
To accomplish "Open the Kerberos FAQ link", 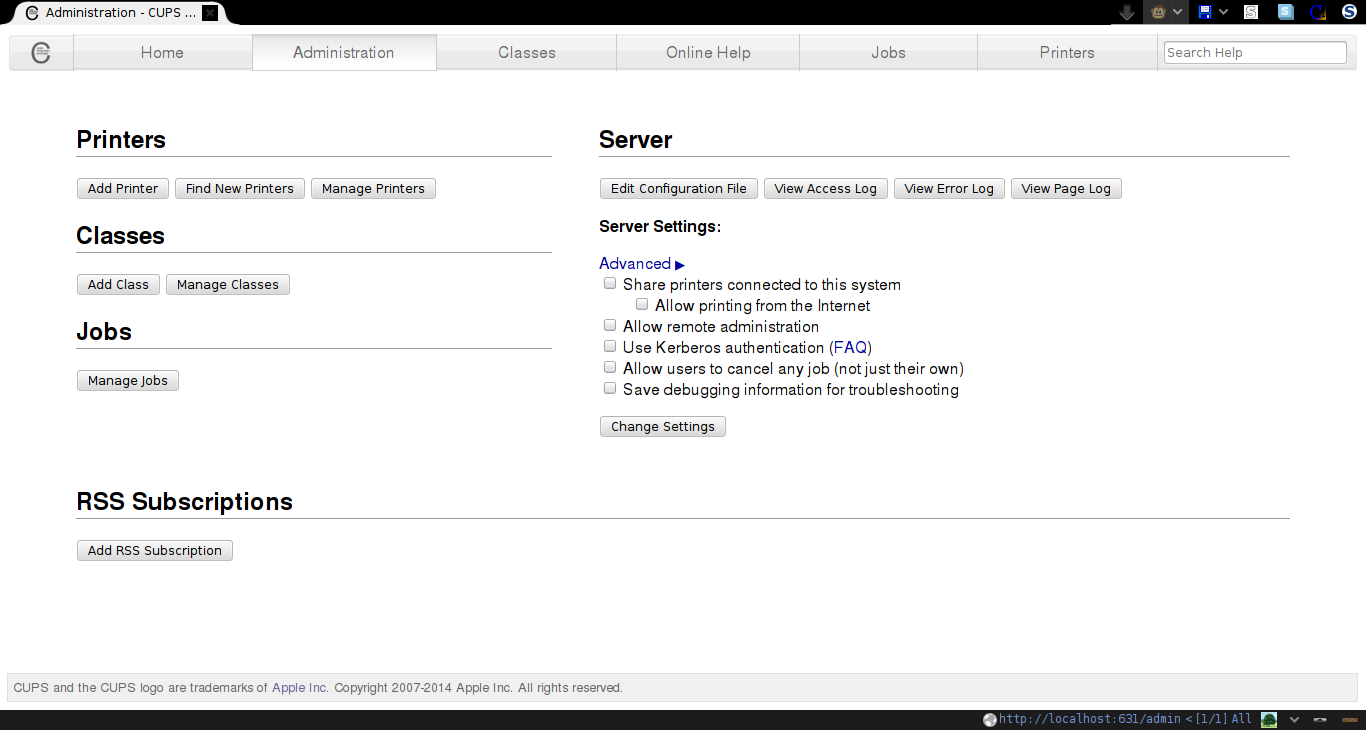I will (852, 348).
